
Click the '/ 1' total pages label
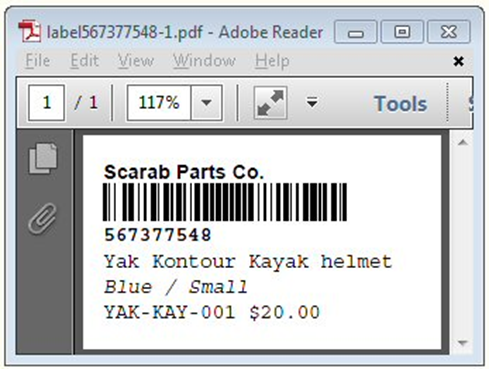point(86,103)
